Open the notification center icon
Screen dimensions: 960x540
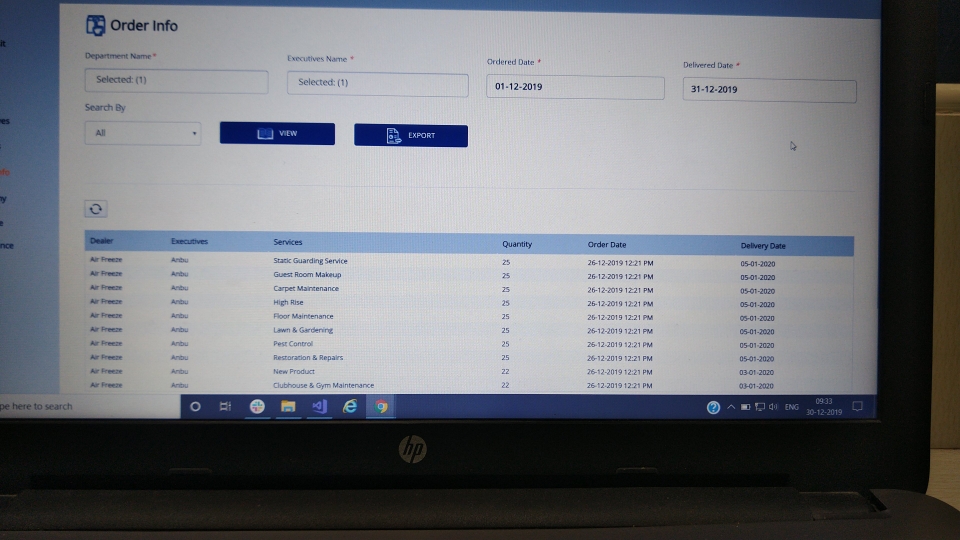coord(856,407)
